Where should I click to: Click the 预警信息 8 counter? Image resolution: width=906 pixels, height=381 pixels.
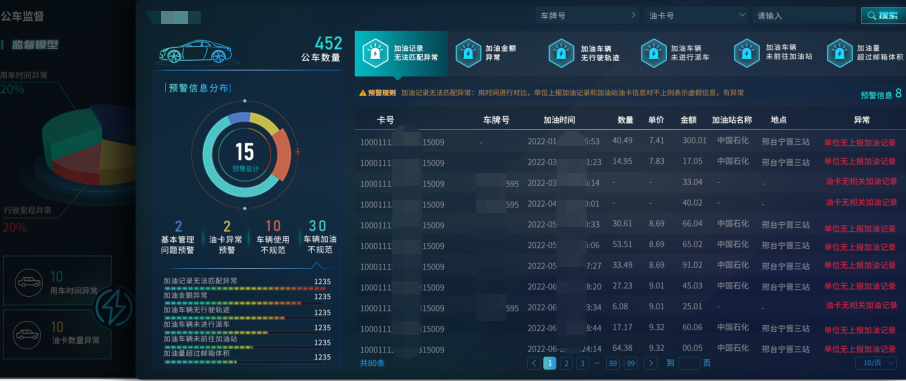coord(881,94)
